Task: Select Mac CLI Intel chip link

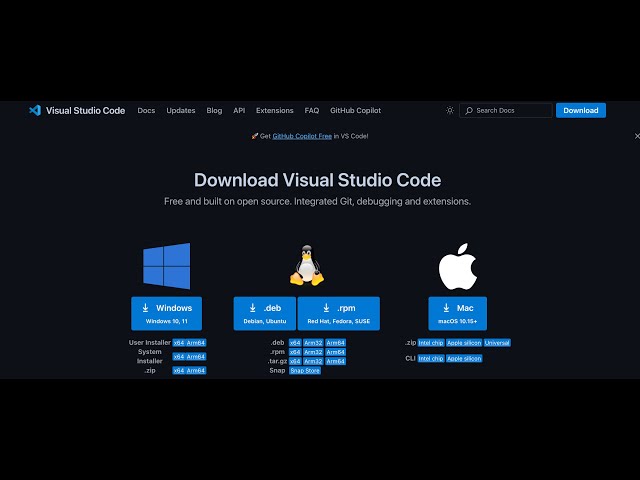Action: click(x=431, y=358)
